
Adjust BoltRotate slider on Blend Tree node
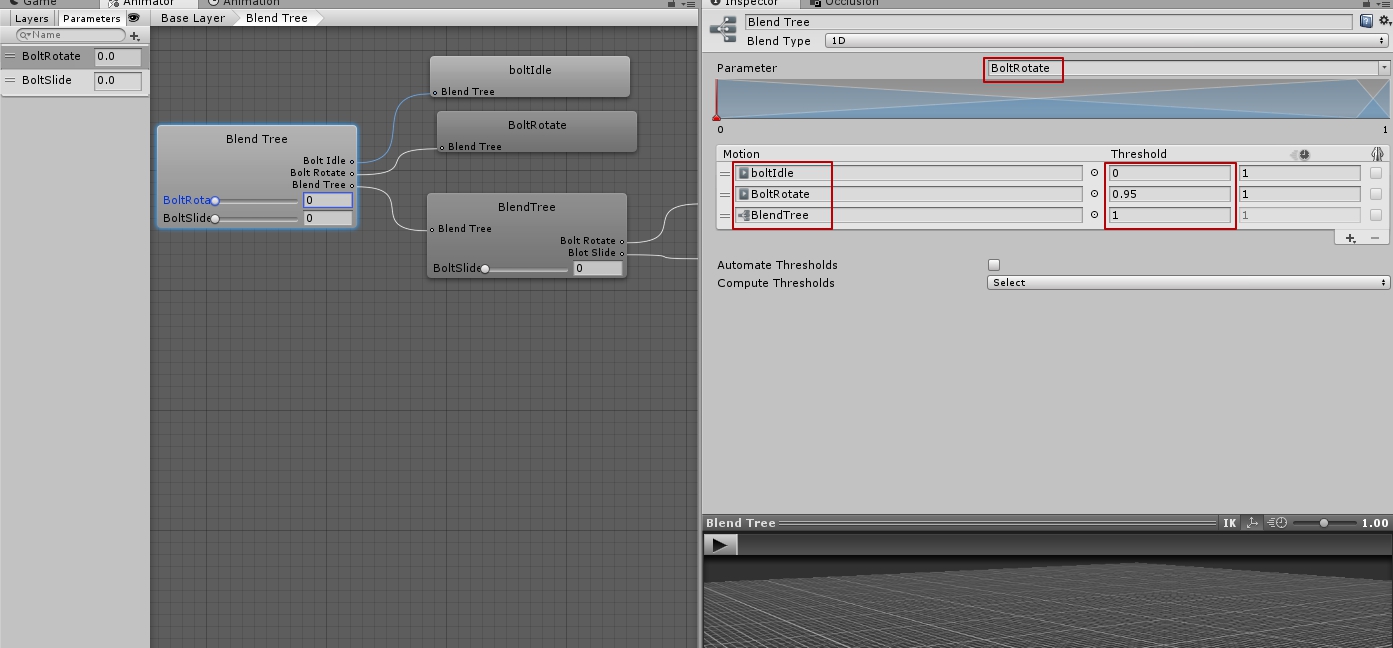coord(255,200)
